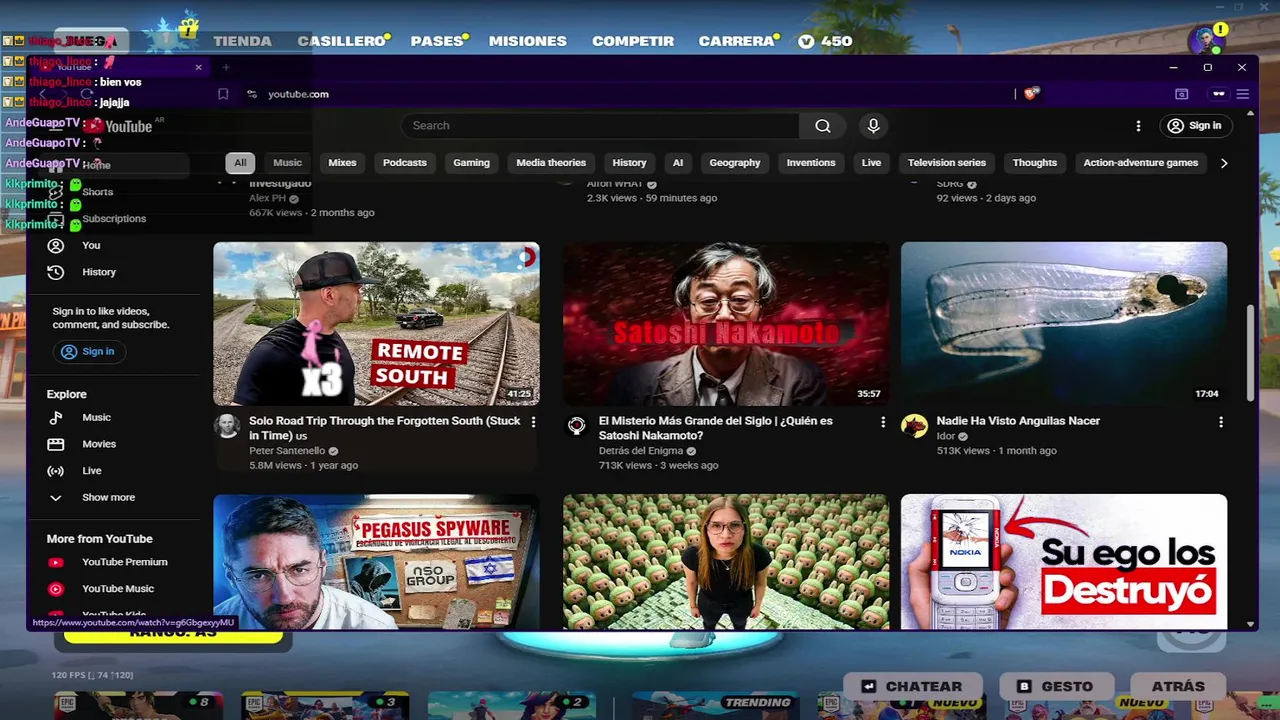Click the CHATEAR button in game

(912, 686)
